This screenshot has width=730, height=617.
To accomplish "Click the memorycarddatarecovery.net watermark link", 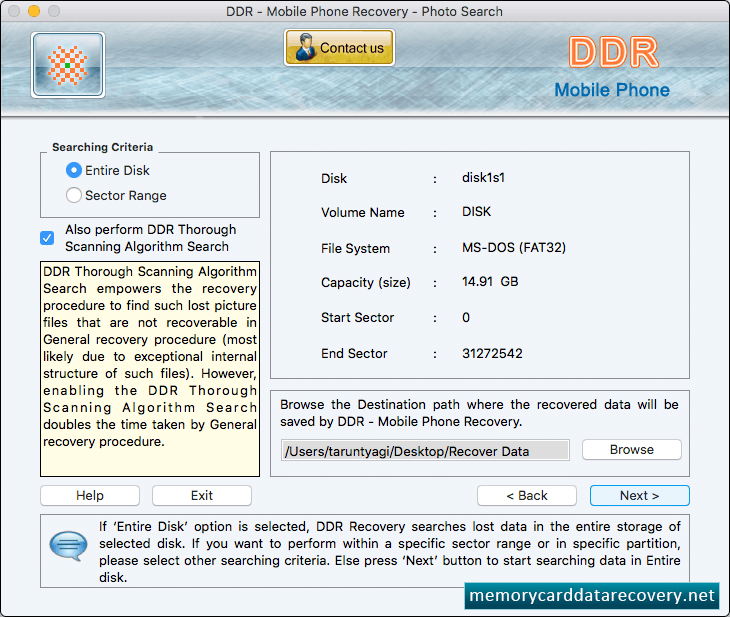I will [592, 596].
